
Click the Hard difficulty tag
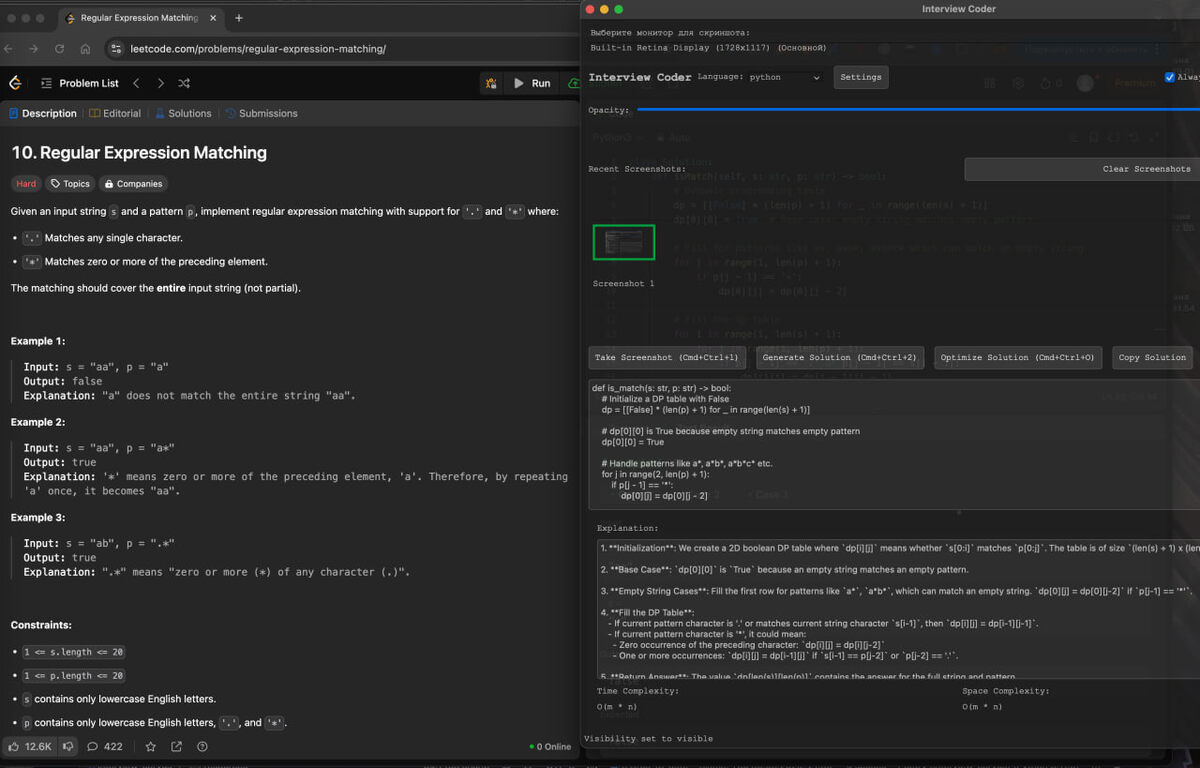(26, 184)
